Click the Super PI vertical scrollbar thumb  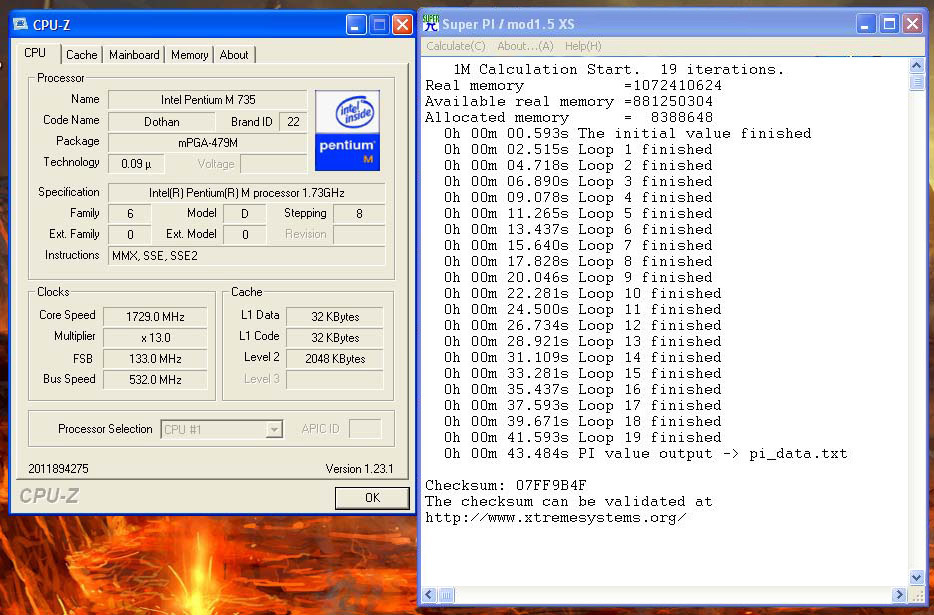[917, 82]
